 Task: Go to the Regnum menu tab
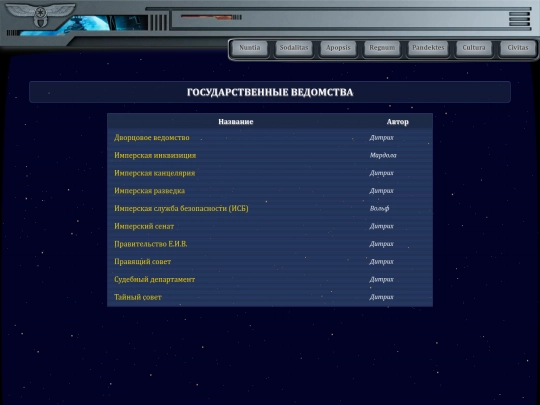(382, 48)
